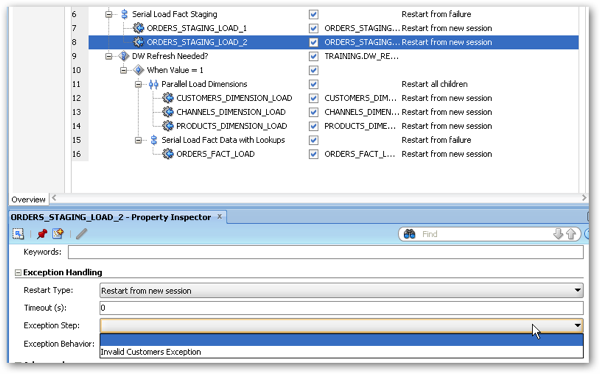600x374 pixels.
Task: Click 'Restart all children' restart type cell
Action: [x=434, y=84]
